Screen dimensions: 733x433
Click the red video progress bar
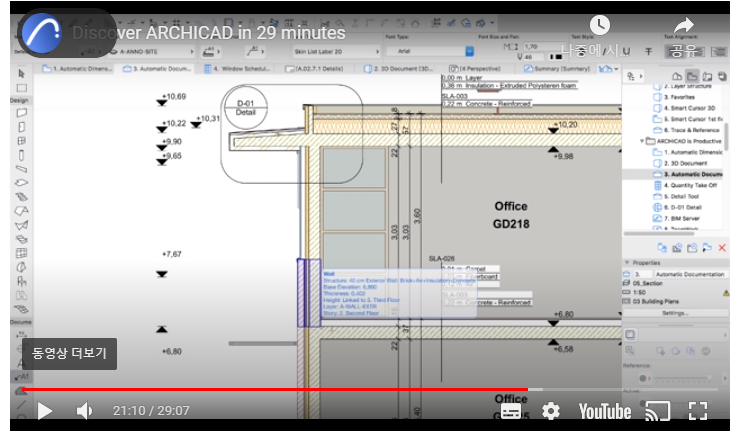pyautogui.click(x=275, y=389)
